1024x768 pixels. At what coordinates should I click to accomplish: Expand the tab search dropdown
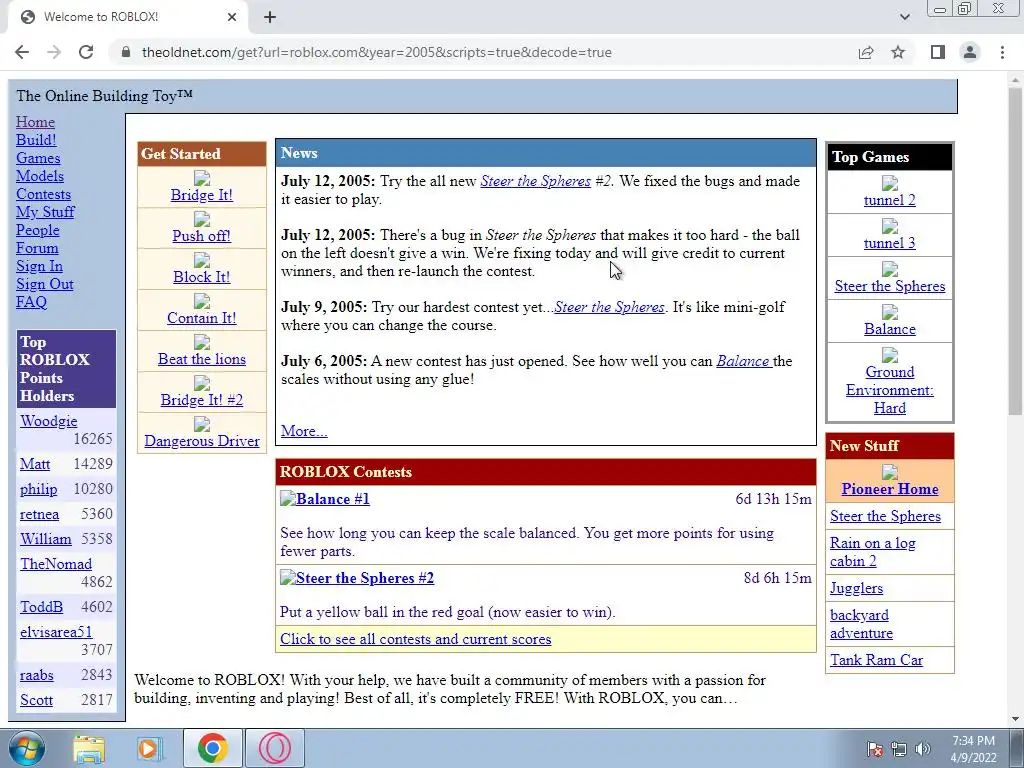[x=904, y=17]
